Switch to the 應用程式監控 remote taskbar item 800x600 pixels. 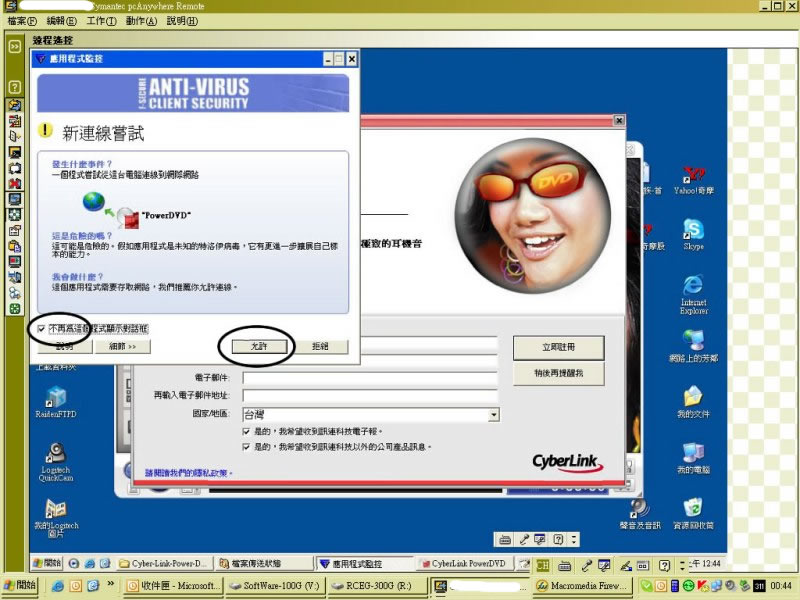click(x=364, y=563)
